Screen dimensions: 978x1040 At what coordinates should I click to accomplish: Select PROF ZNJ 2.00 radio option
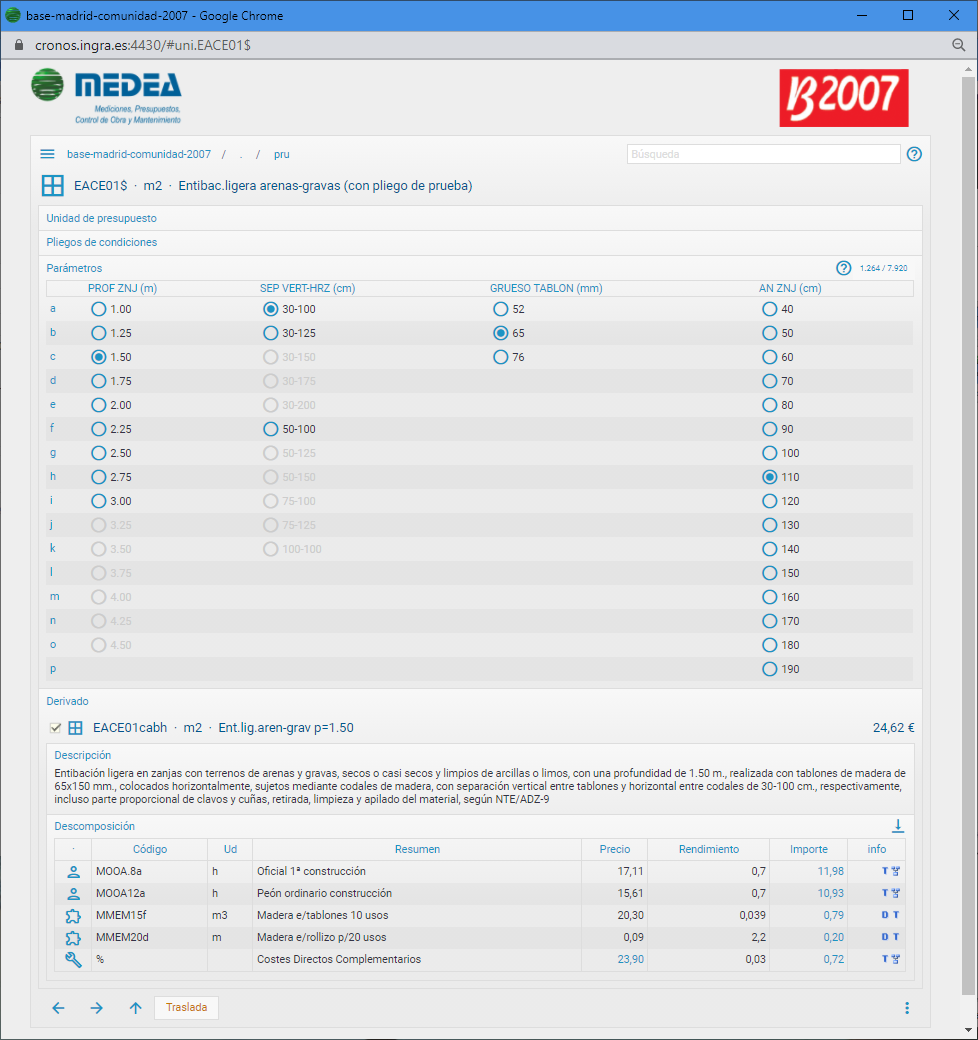click(x=99, y=405)
